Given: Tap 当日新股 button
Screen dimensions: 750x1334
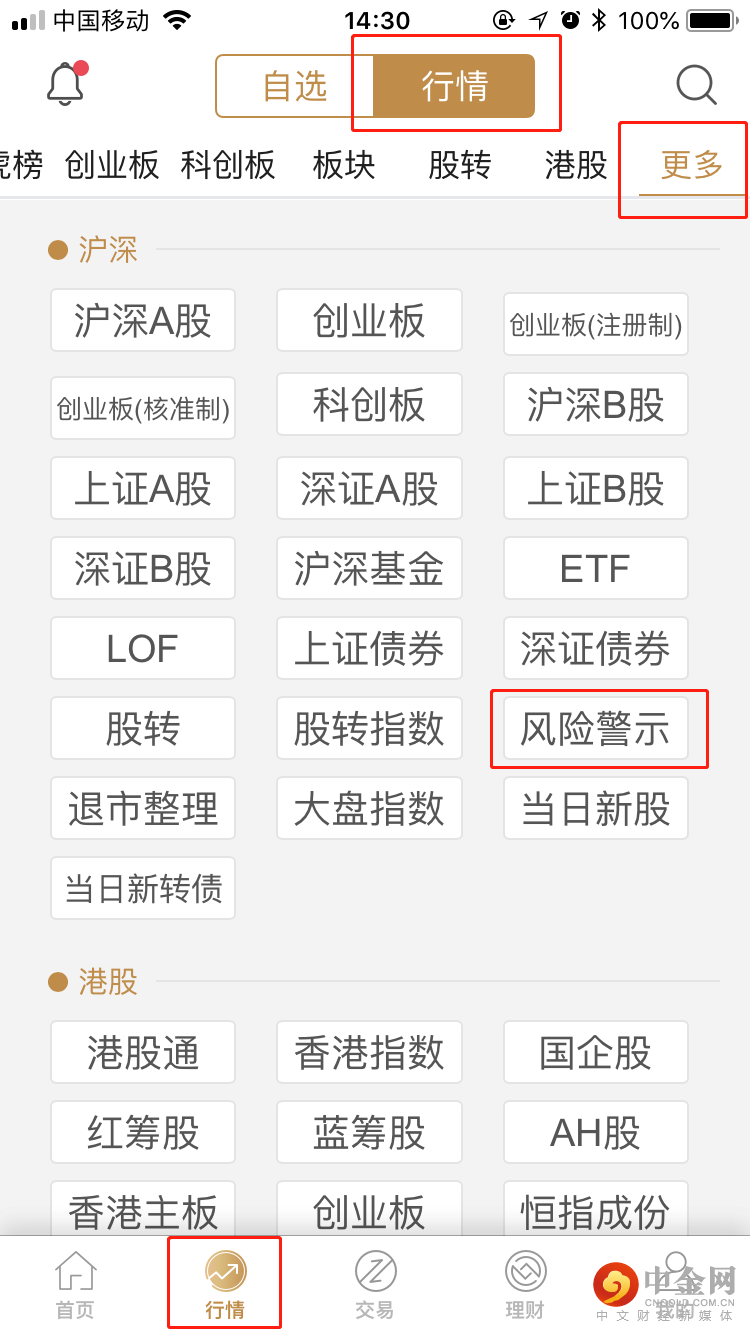Looking at the screenshot, I should click(596, 809).
